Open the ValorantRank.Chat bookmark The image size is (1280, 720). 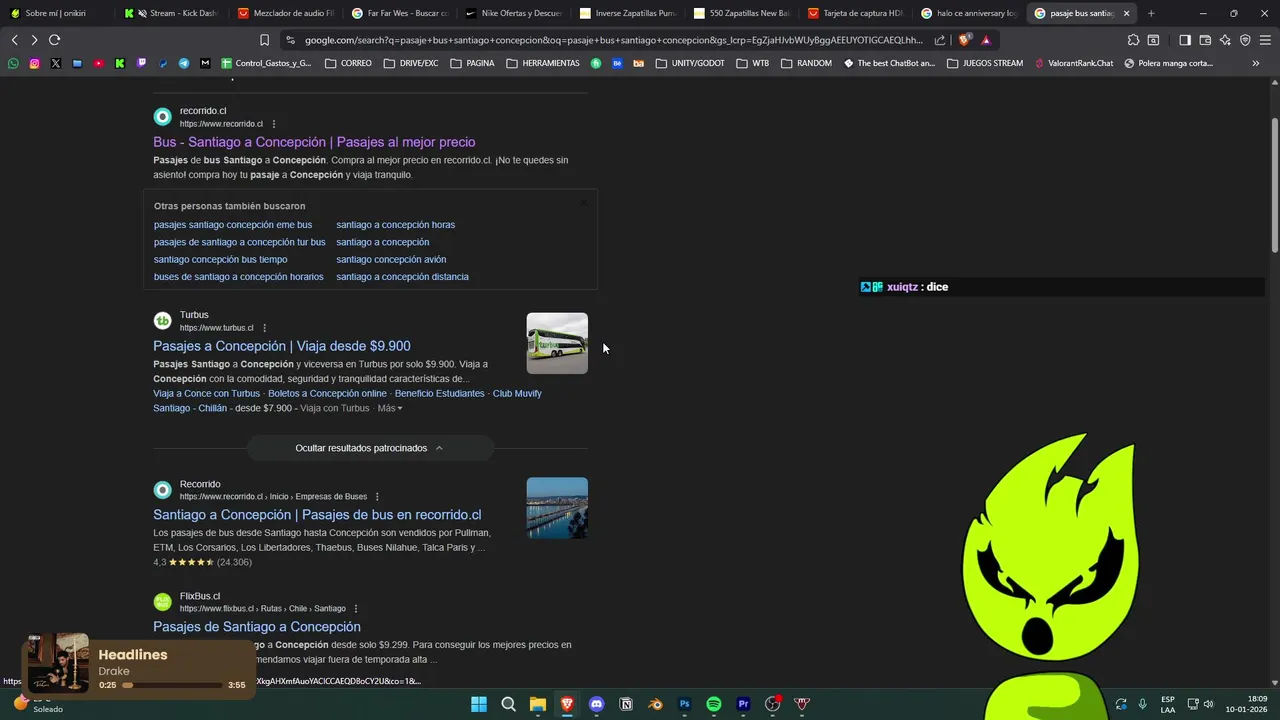(1074, 63)
